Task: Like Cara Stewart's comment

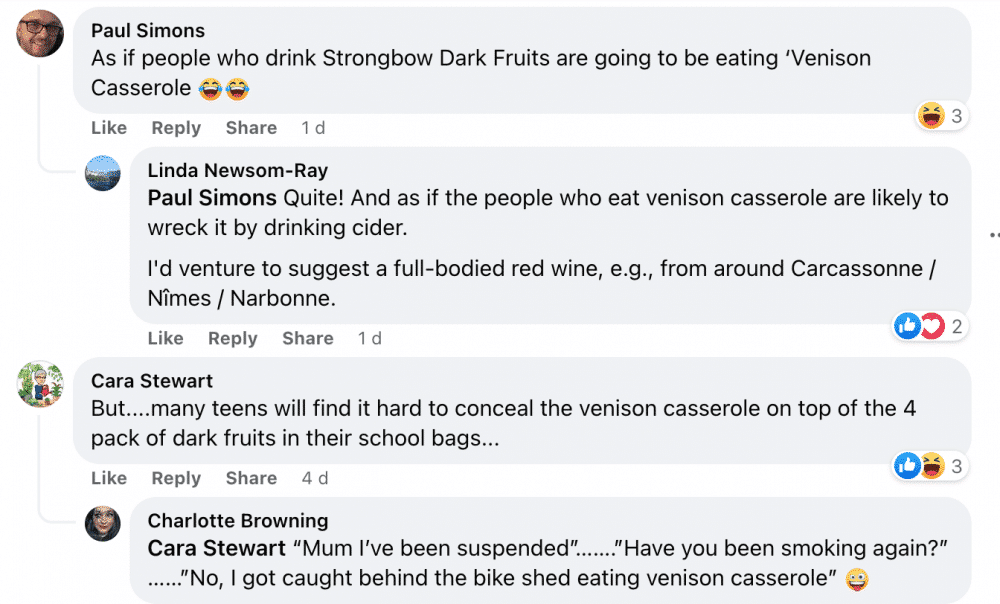Action: pyautogui.click(x=108, y=478)
